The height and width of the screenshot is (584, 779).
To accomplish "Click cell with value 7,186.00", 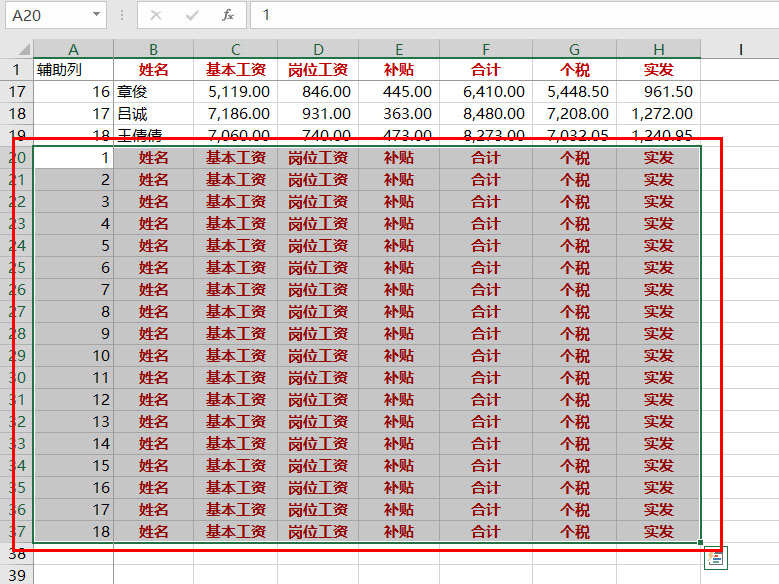I will 235,113.
